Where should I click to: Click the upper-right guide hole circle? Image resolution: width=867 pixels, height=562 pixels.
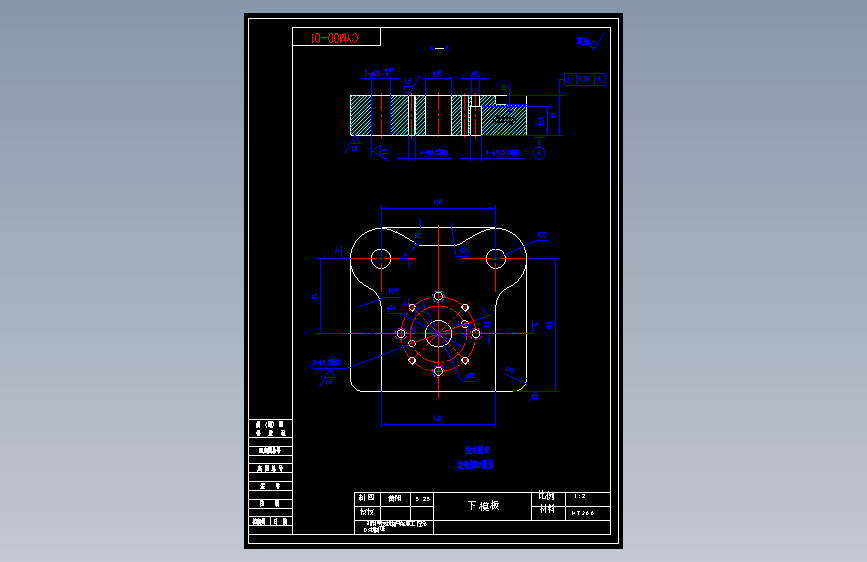(495, 258)
